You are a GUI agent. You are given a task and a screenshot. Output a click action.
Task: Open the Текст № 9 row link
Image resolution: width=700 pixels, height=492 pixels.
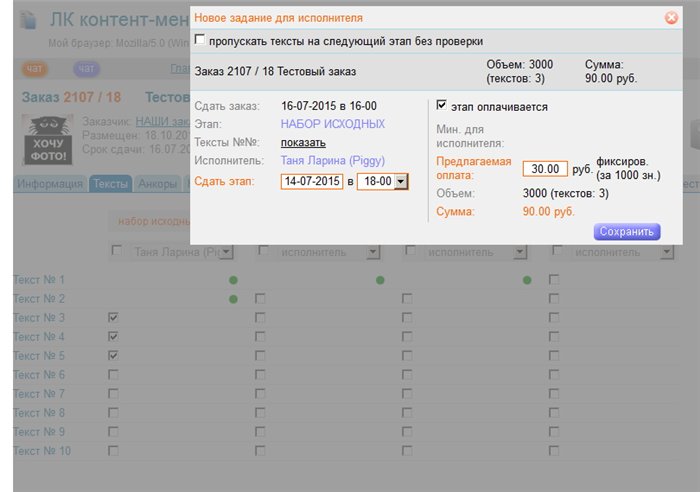pyautogui.click(x=39, y=432)
